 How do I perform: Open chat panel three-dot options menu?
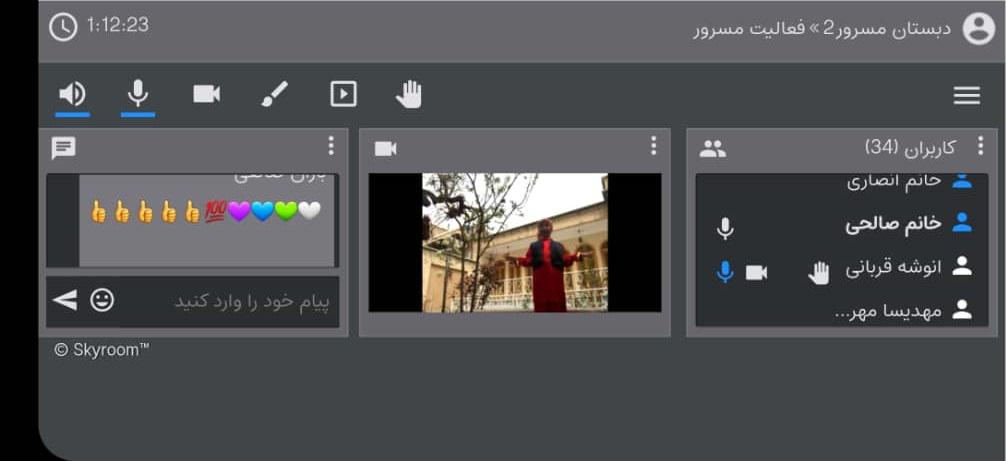(330, 146)
